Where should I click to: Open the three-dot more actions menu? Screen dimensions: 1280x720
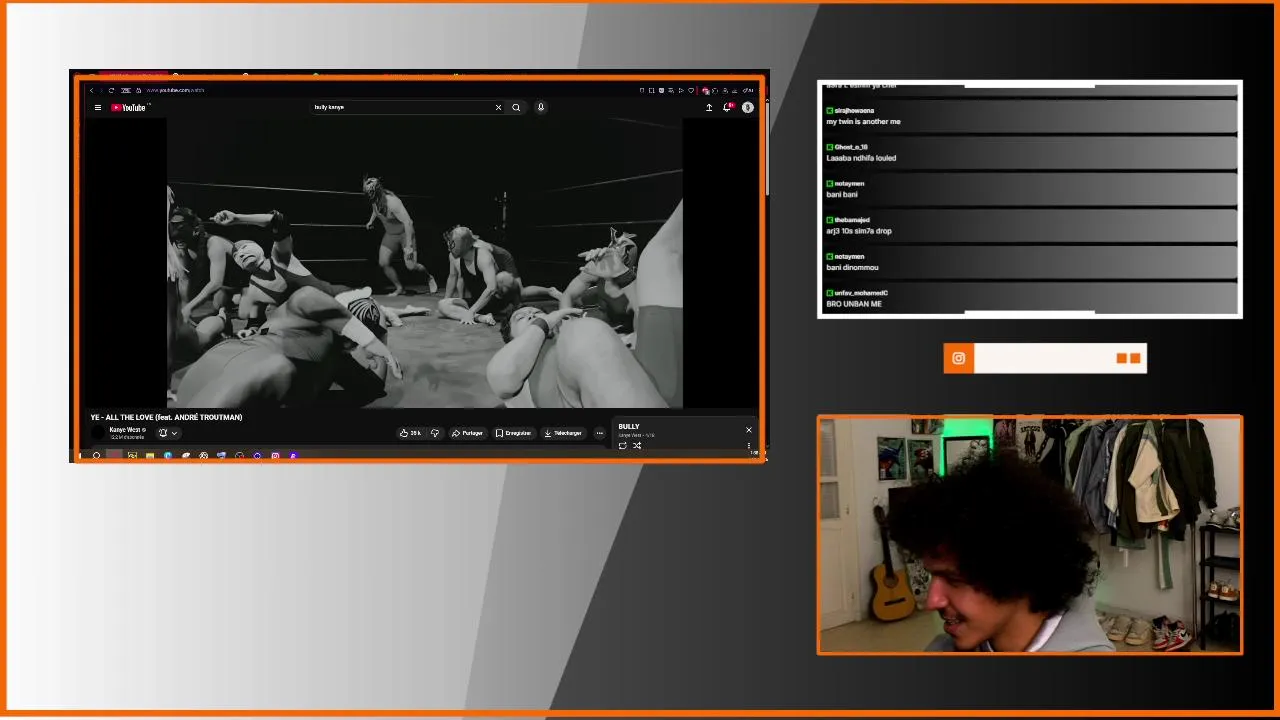[x=599, y=433]
